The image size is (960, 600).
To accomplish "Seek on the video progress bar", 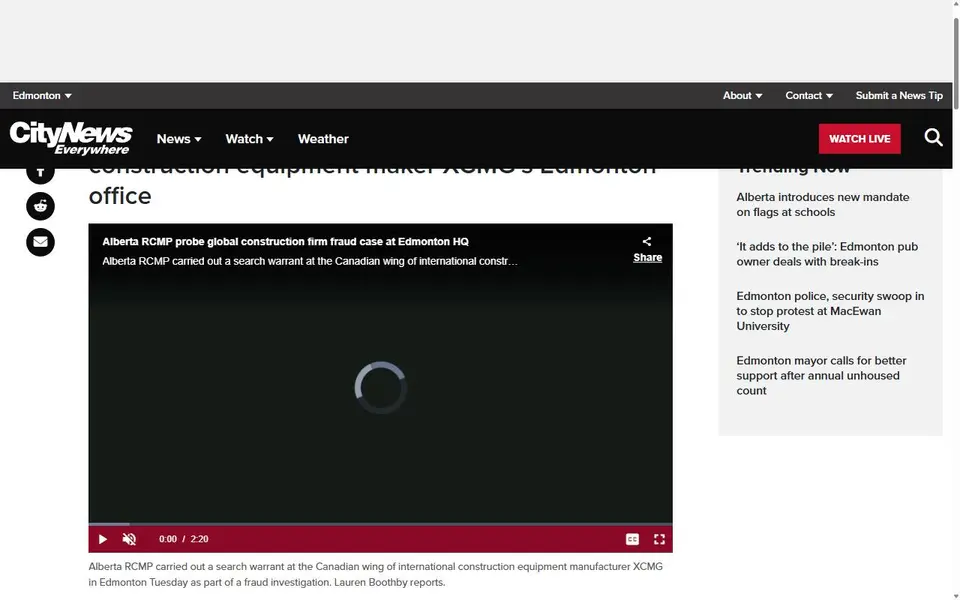I will point(380,524).
